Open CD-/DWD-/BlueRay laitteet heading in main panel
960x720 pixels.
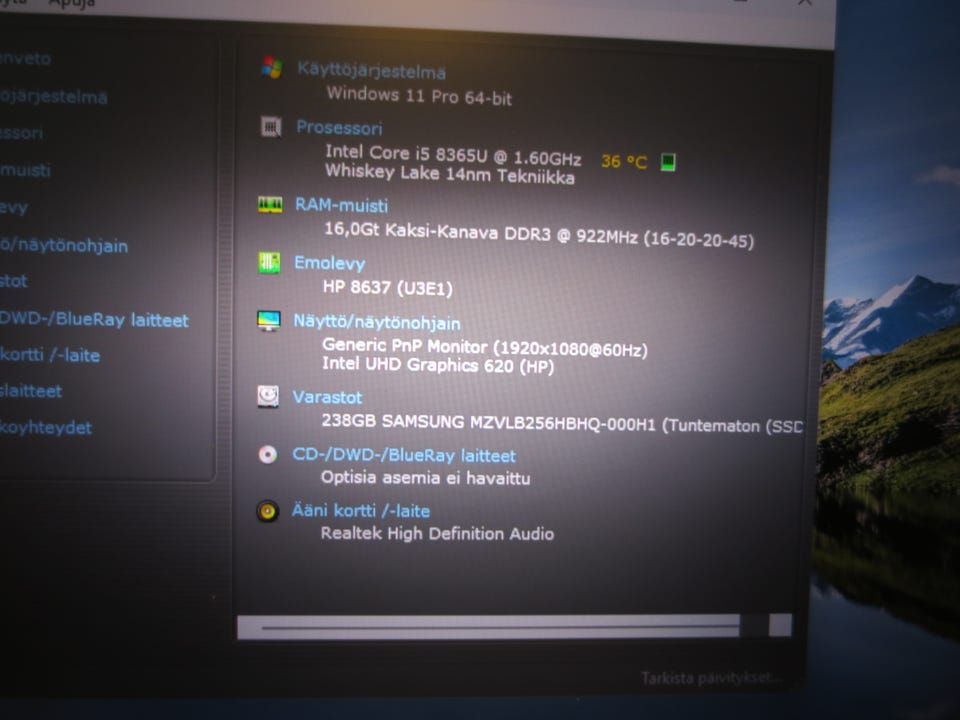[x=404, y=455]
